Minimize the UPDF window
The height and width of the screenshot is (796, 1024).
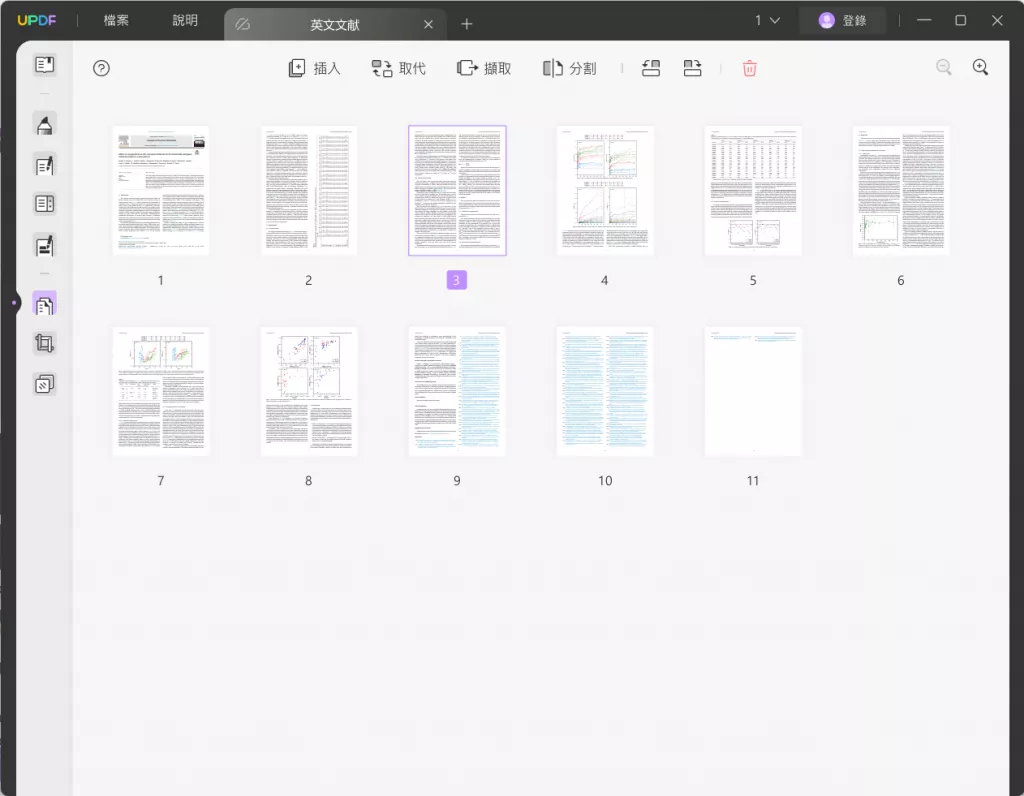pyautogui.click(x=923, y=20)
